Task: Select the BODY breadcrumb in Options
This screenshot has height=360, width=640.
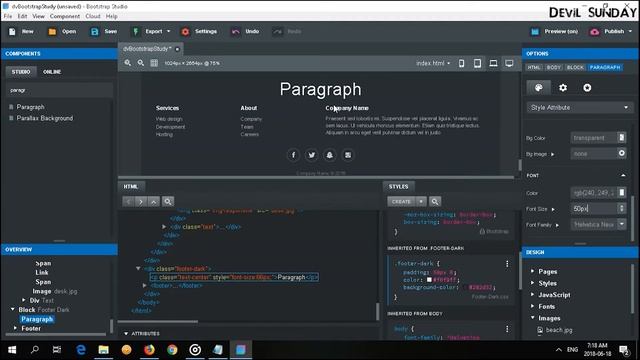Action: pos(553,67)
